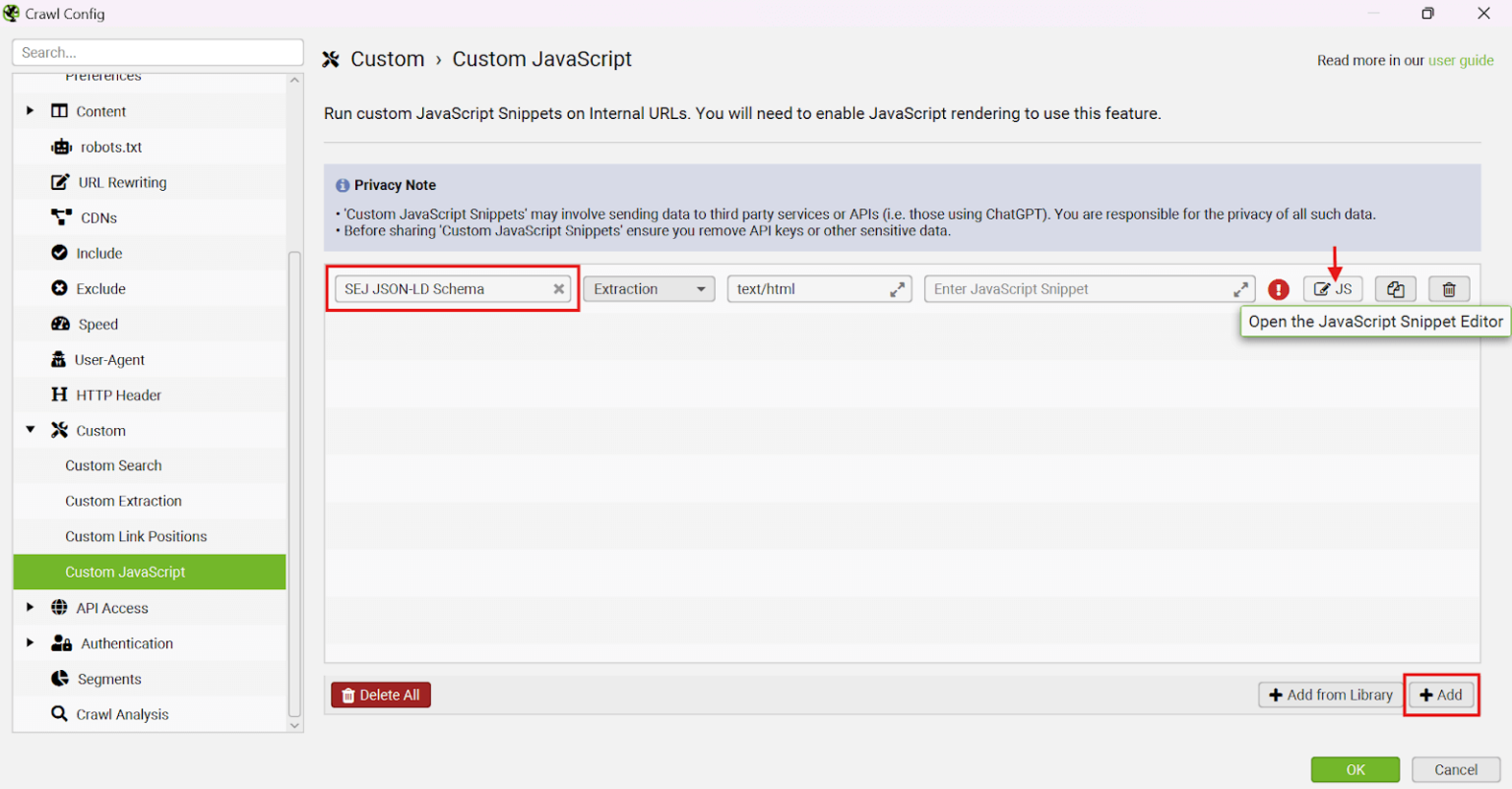Clear the snippet name with the X icon
Screen dimensions: 1512x789
[558, 288]
